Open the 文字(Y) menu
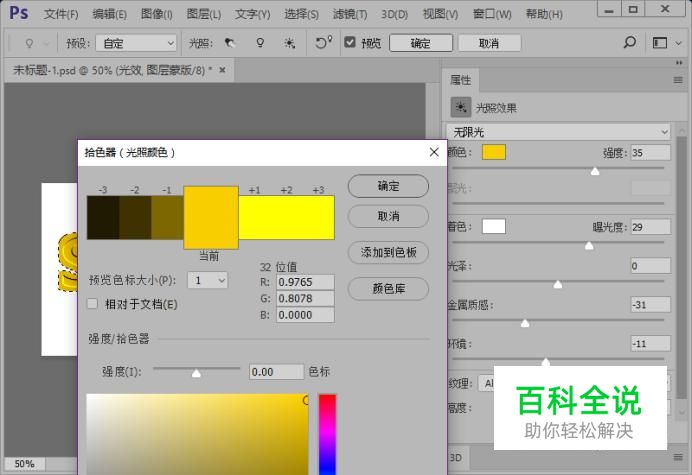 [x=252, y=14]
